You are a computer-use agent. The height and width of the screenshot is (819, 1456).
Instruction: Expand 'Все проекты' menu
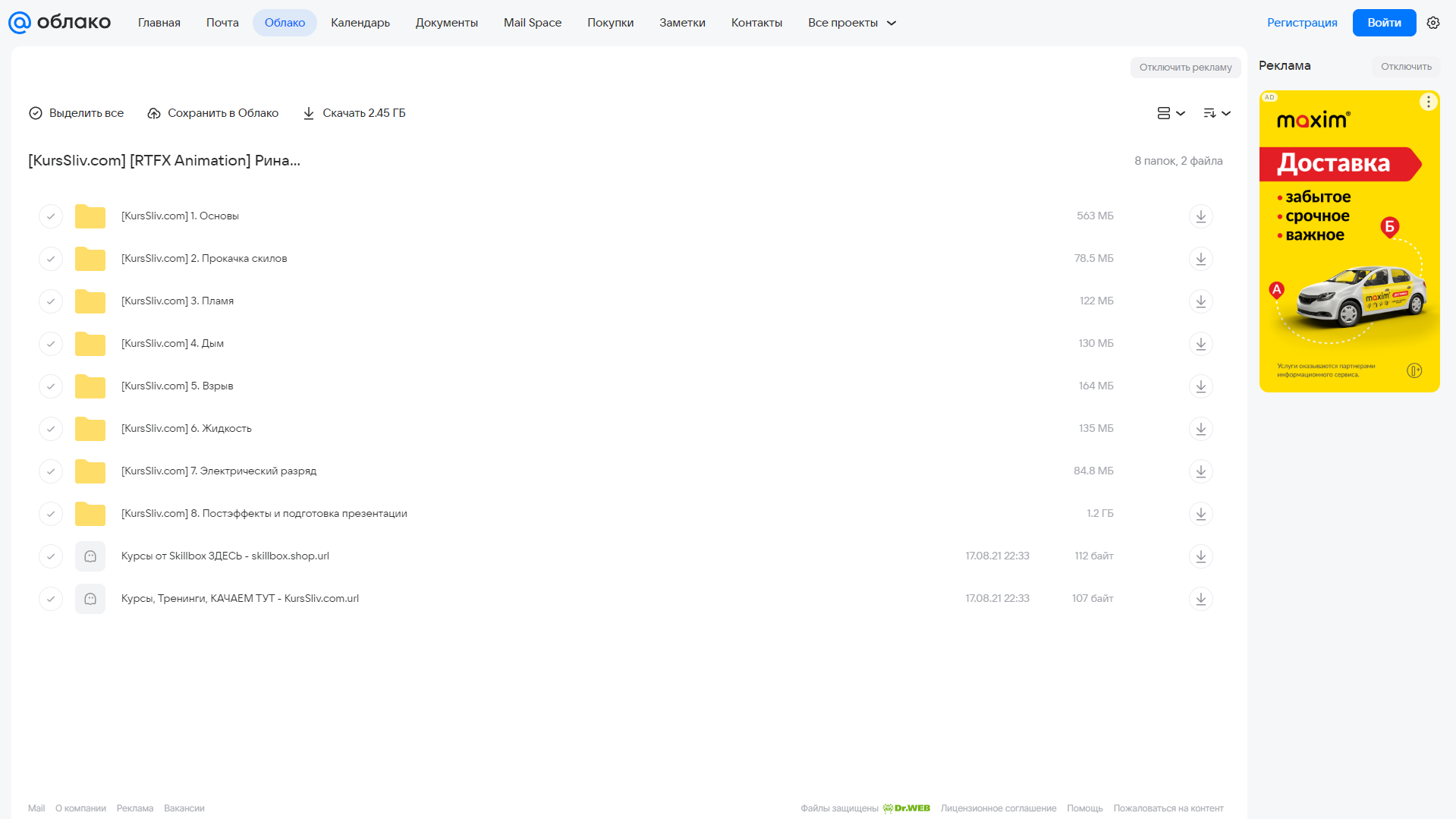pos(851,23)
